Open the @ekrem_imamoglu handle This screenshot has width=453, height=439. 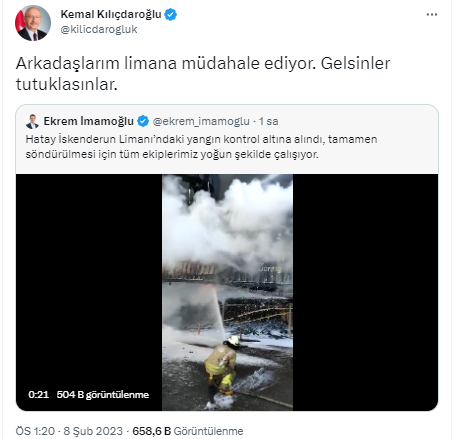pos(201,121)
